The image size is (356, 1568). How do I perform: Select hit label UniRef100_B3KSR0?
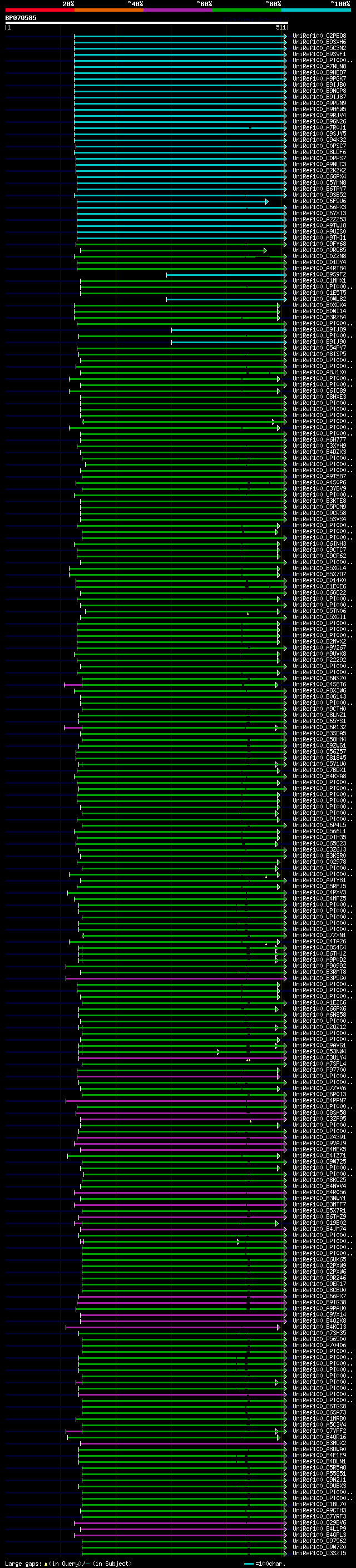[319, 855]
